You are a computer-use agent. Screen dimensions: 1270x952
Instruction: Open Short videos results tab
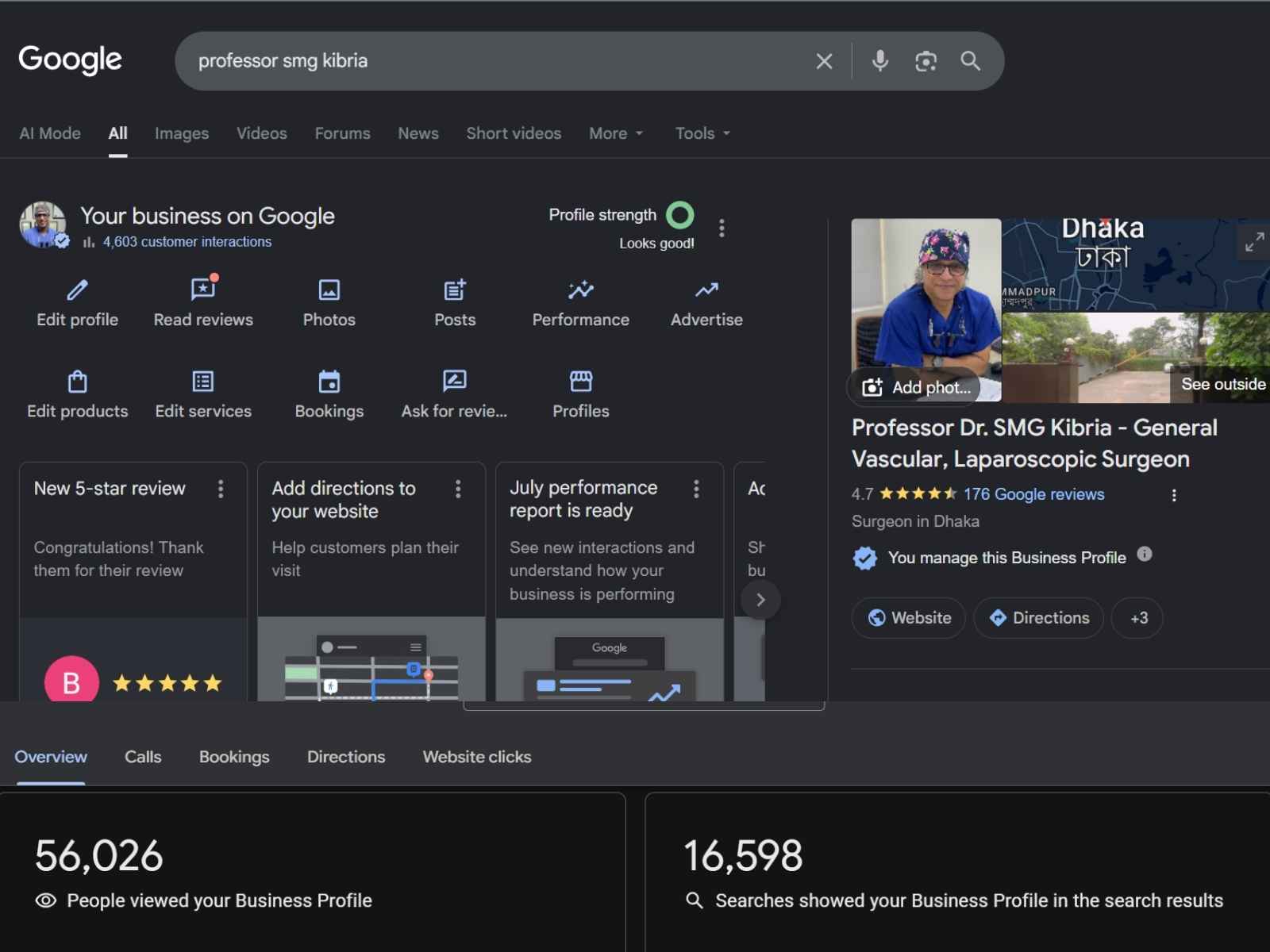pos(514,133)
